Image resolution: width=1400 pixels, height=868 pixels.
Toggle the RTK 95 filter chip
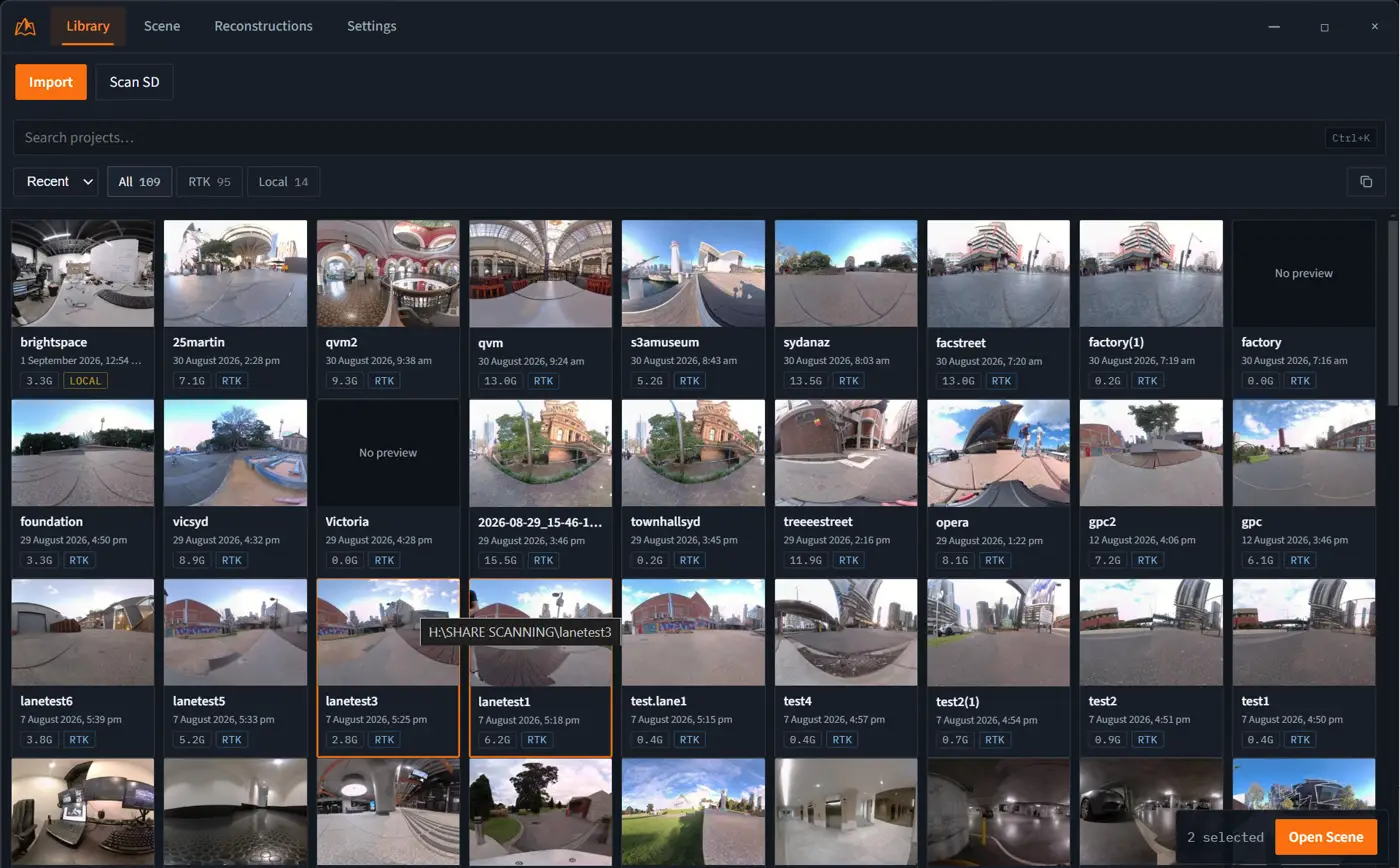pos(210,181)
